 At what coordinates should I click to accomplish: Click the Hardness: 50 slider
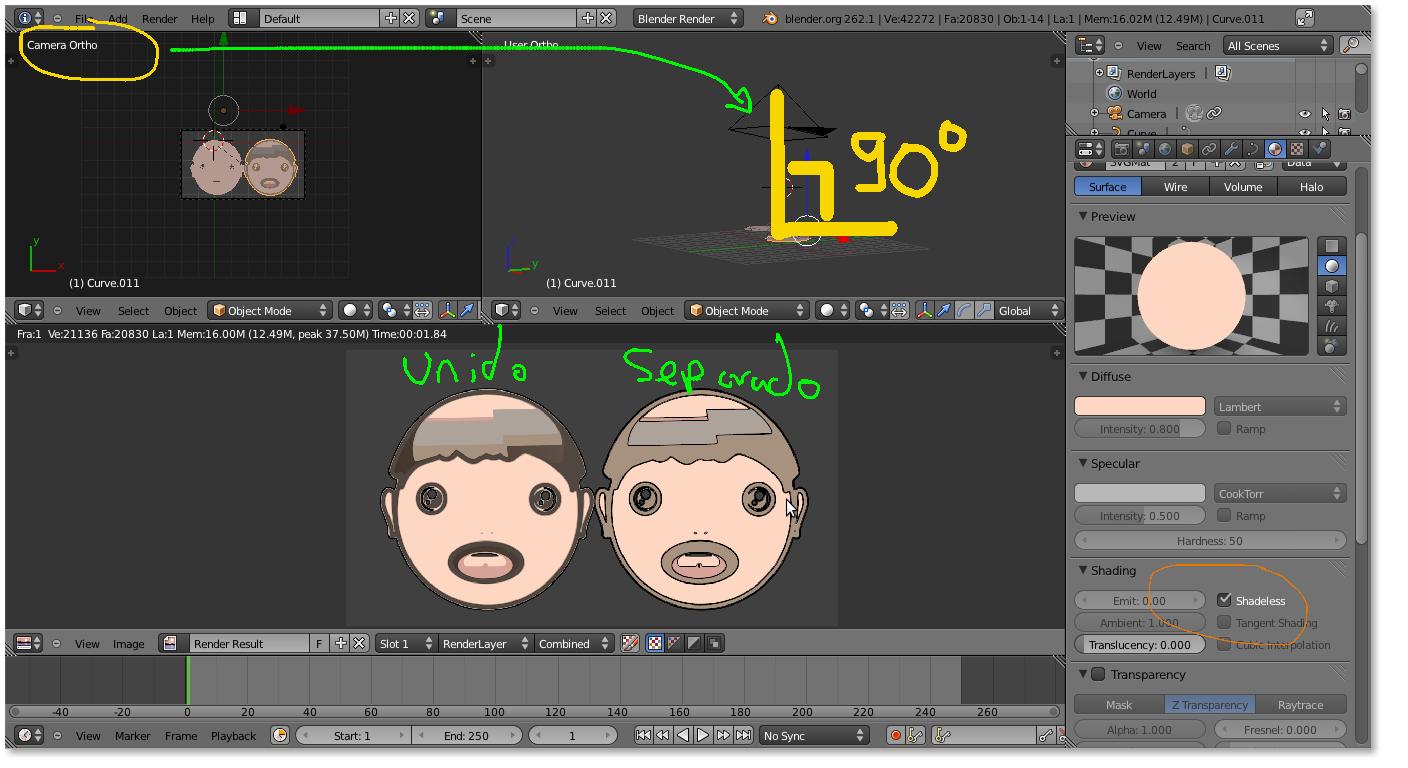point(1210,540)
